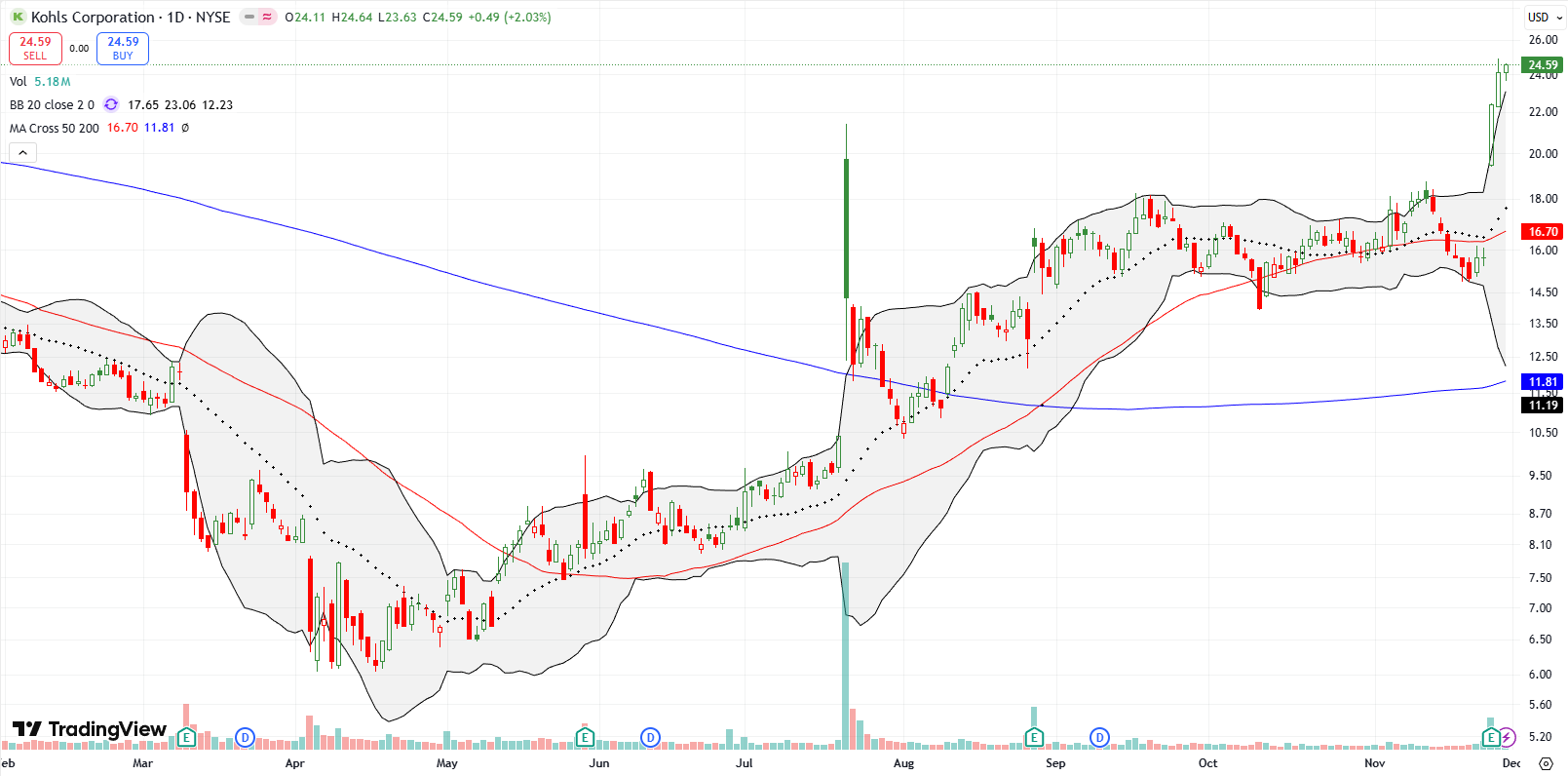
Task: Open the USD currency dropdown
Action: click(x=1545, y=17)
